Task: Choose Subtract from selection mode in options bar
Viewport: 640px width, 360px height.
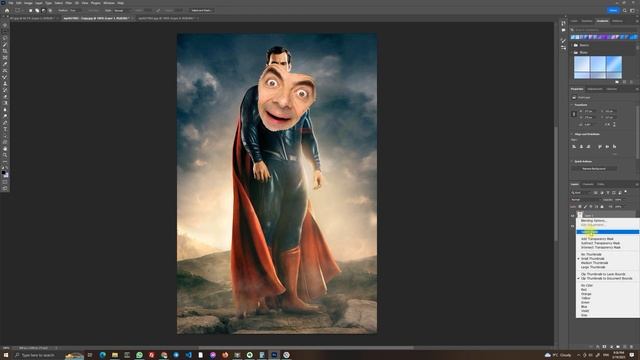Action: 43,10
